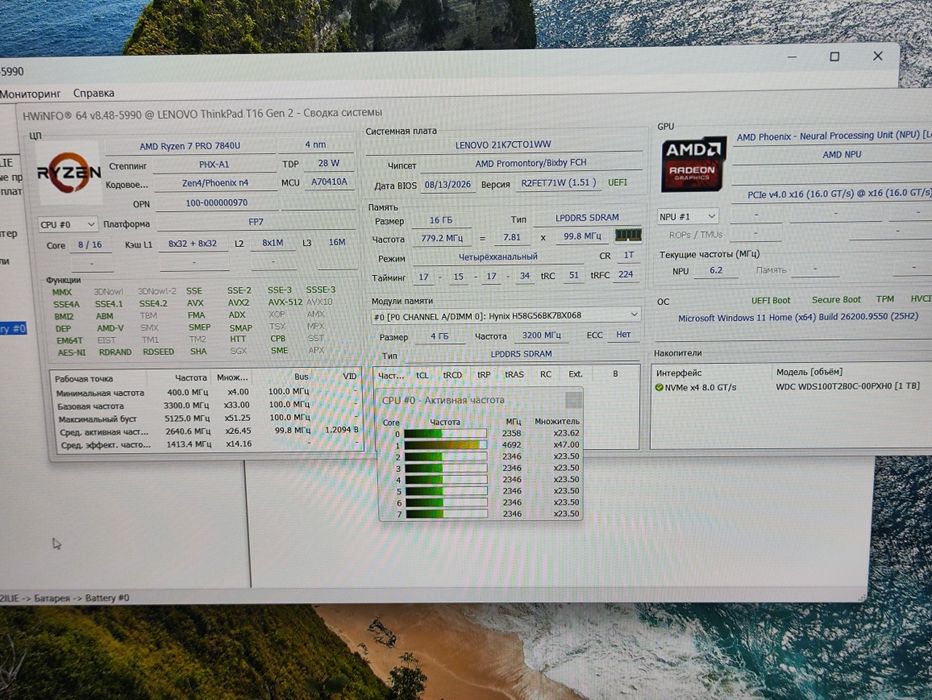The width and height of the screenshot is (932, 700).
Task: Click the Минимальная частота row
Action: 207,392
